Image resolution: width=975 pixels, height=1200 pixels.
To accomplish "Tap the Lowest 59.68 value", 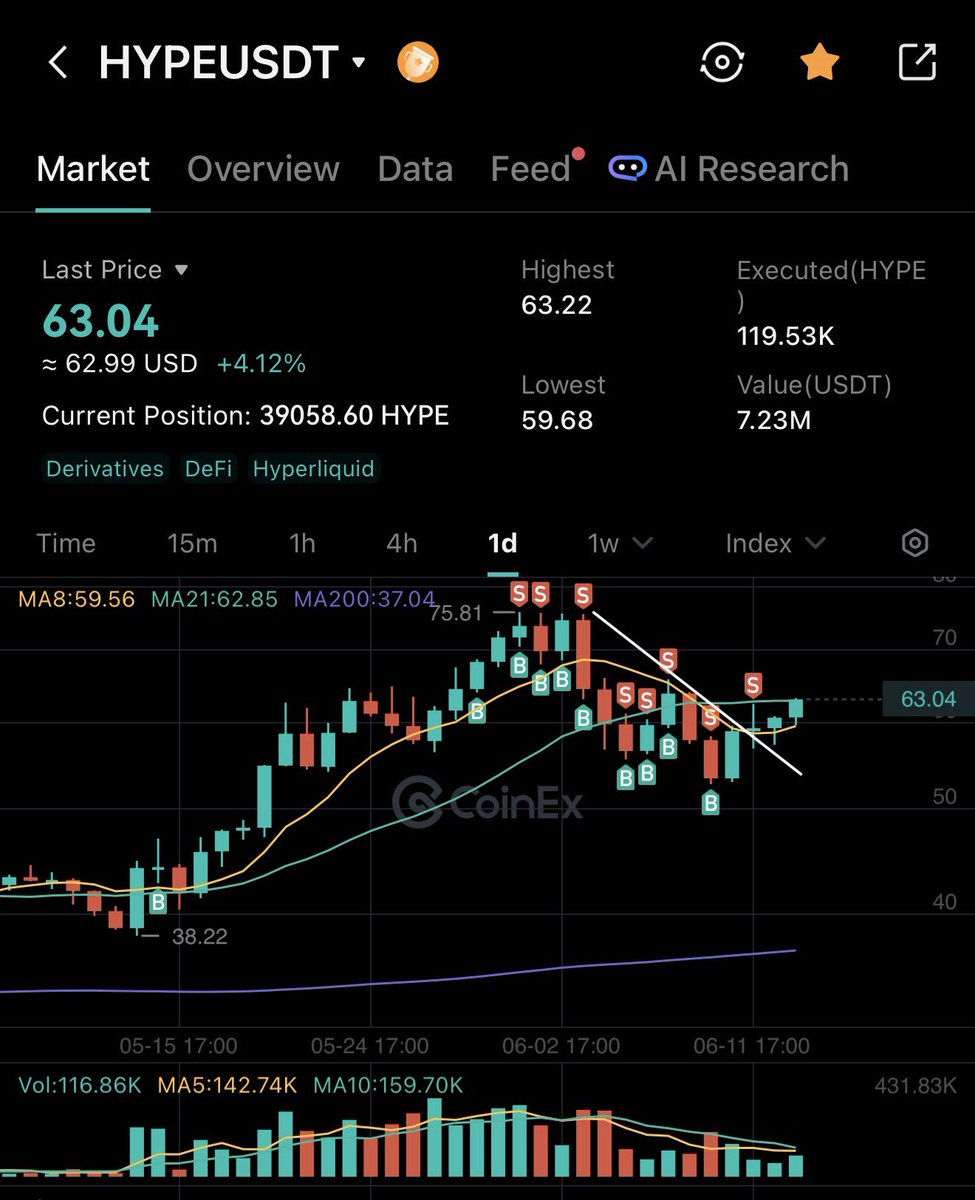I will 557,421.
